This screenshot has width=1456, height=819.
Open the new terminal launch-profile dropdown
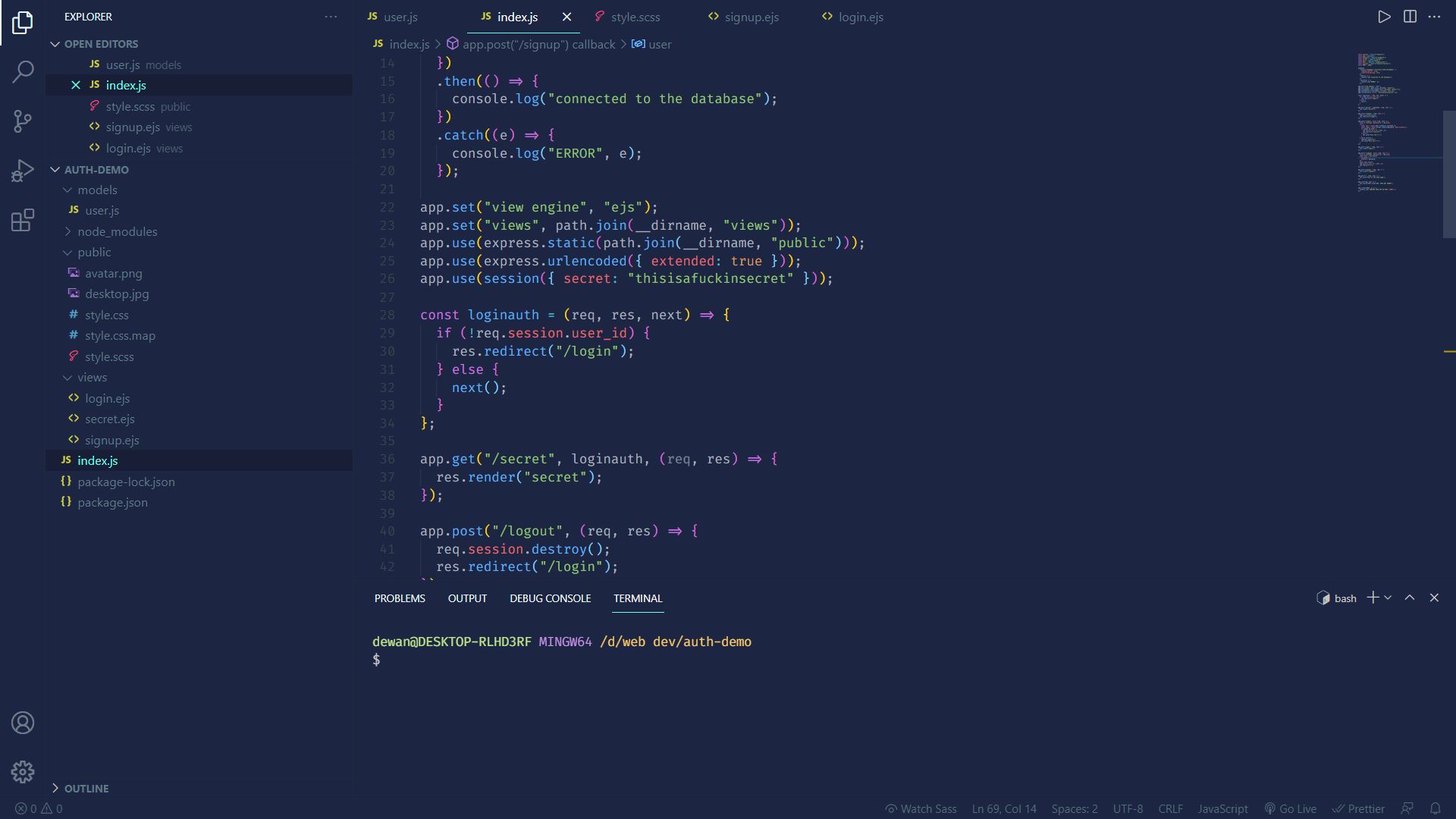click(x=1389, y=598)
